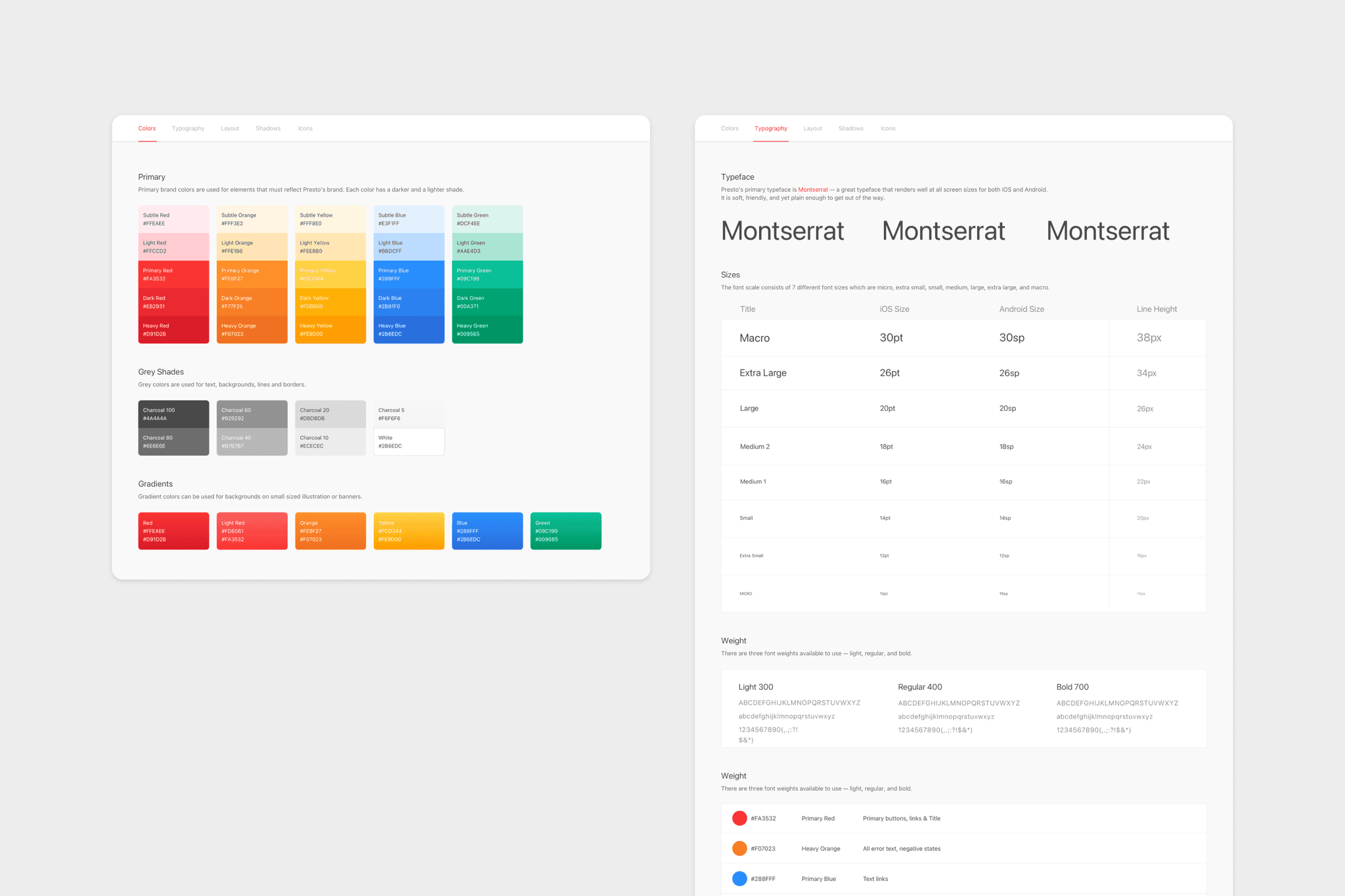
Task: Pick the Light Green swatch
Action: click(487, 247)
